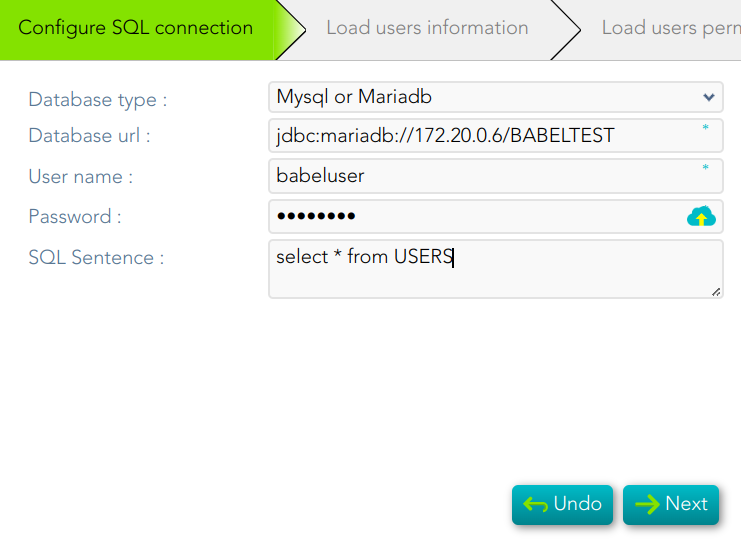Click the asterisk marker in Database url field

click(x=706, y=127)
